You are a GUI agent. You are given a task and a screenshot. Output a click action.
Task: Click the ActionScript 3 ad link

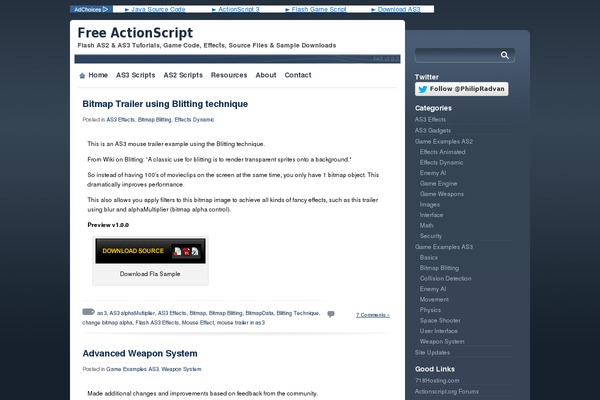(238, 9)
